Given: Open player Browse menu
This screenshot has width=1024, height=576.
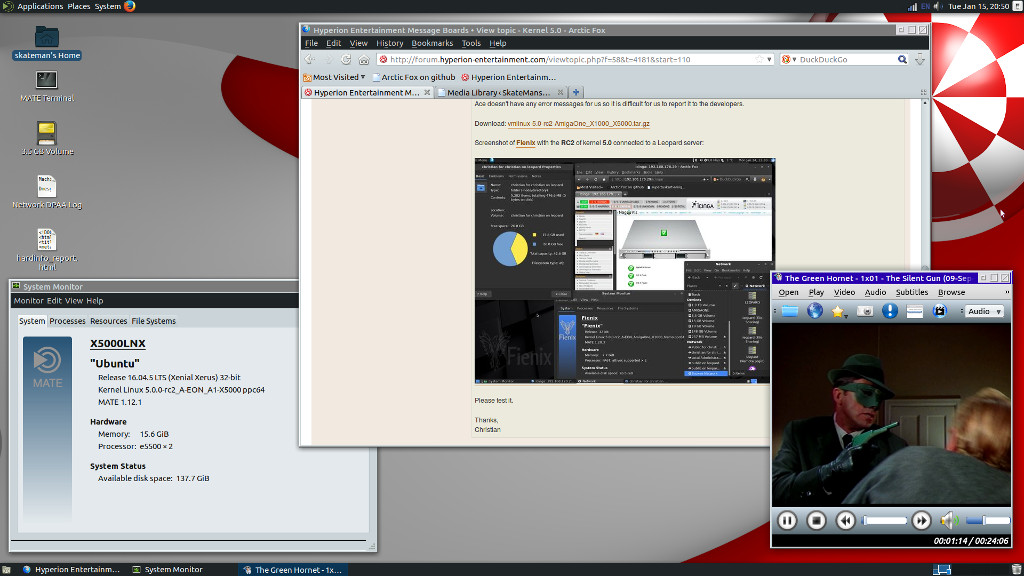Looking at the screenshot, I should [951, 293].
